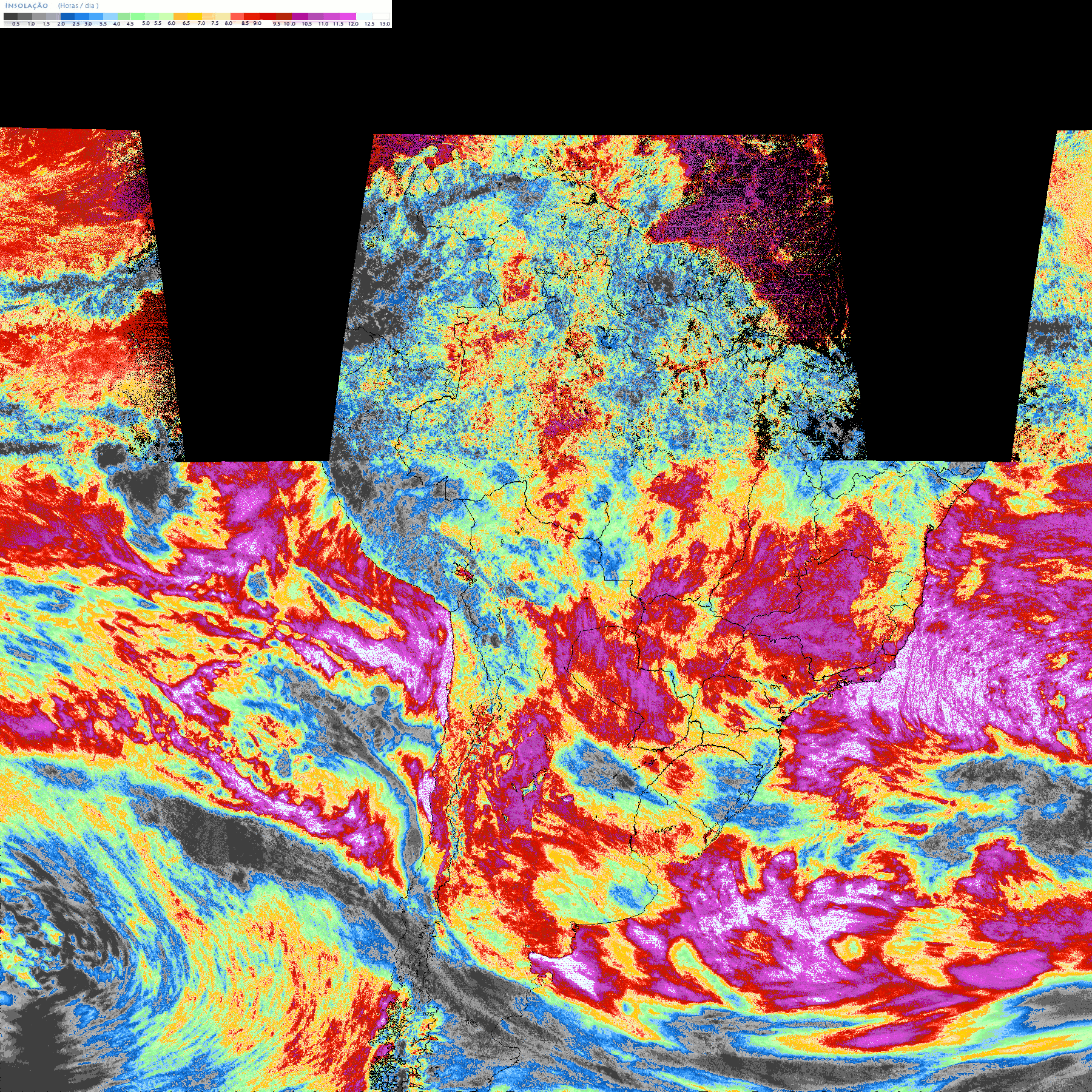Click the '6.0' legend value
The width and height of the screenshot is (1092, 1092).
pos(172,23)
